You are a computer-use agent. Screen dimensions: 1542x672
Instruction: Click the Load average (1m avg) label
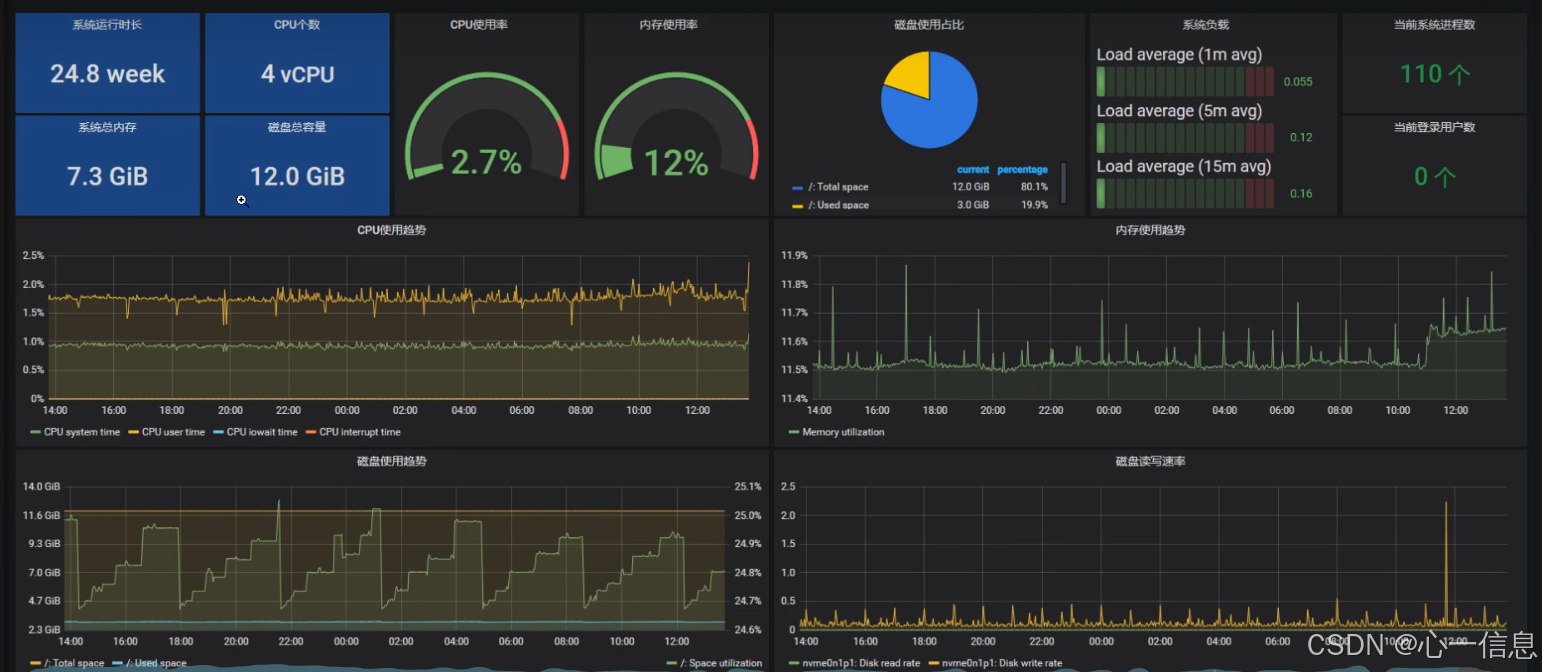(x=1179, y=54)
